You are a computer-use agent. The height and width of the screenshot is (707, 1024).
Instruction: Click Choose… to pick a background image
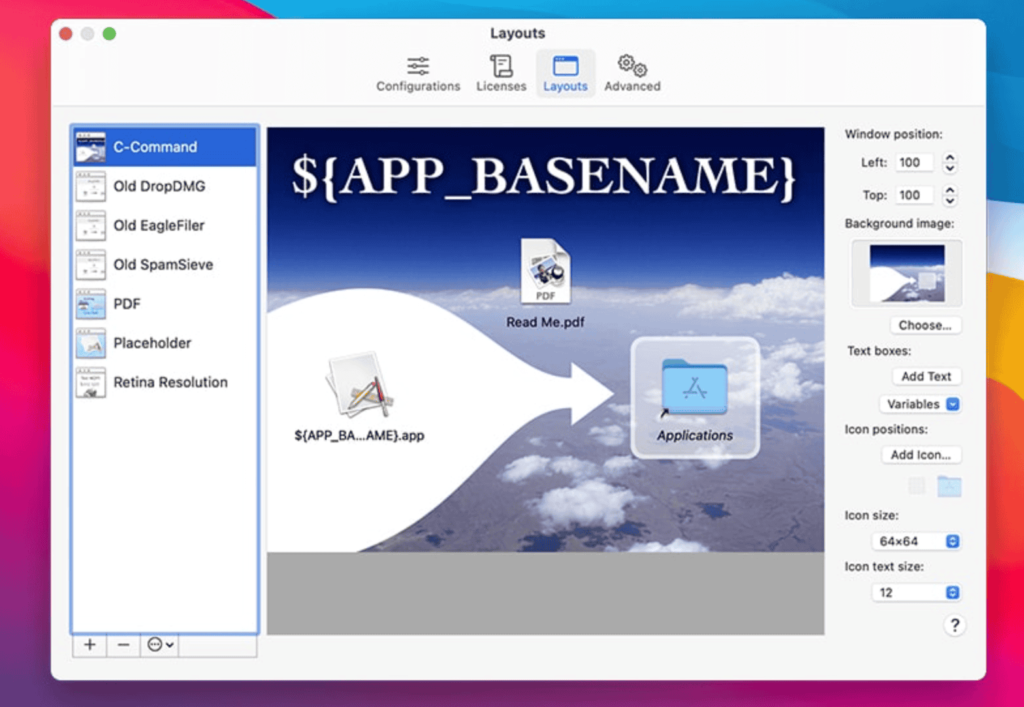924,324
